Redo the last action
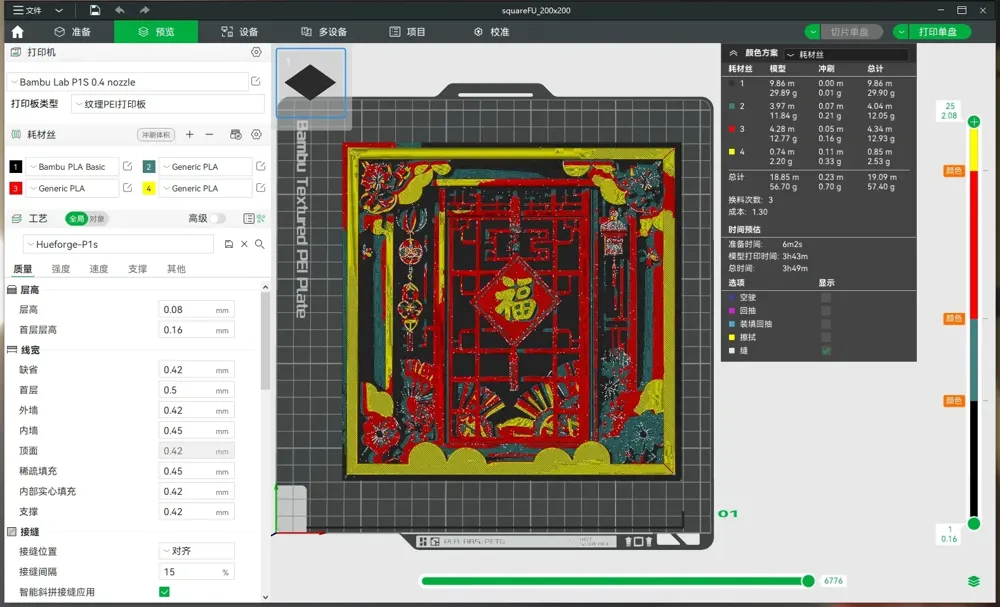Image resolution: width=1000 pixels, height=607 pixels. pyautogui.click(x=144, y=10)
